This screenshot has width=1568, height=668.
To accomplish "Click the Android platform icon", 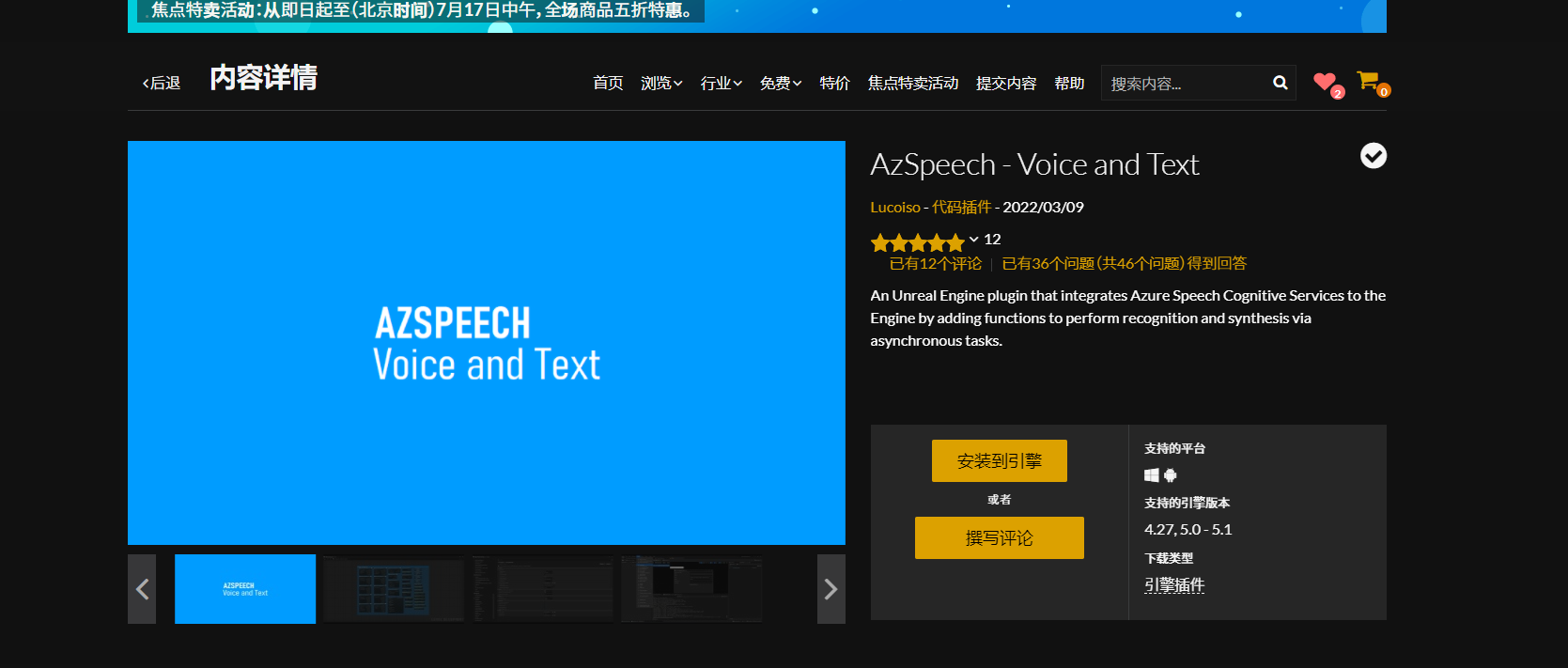I will tap(1171, 475).
